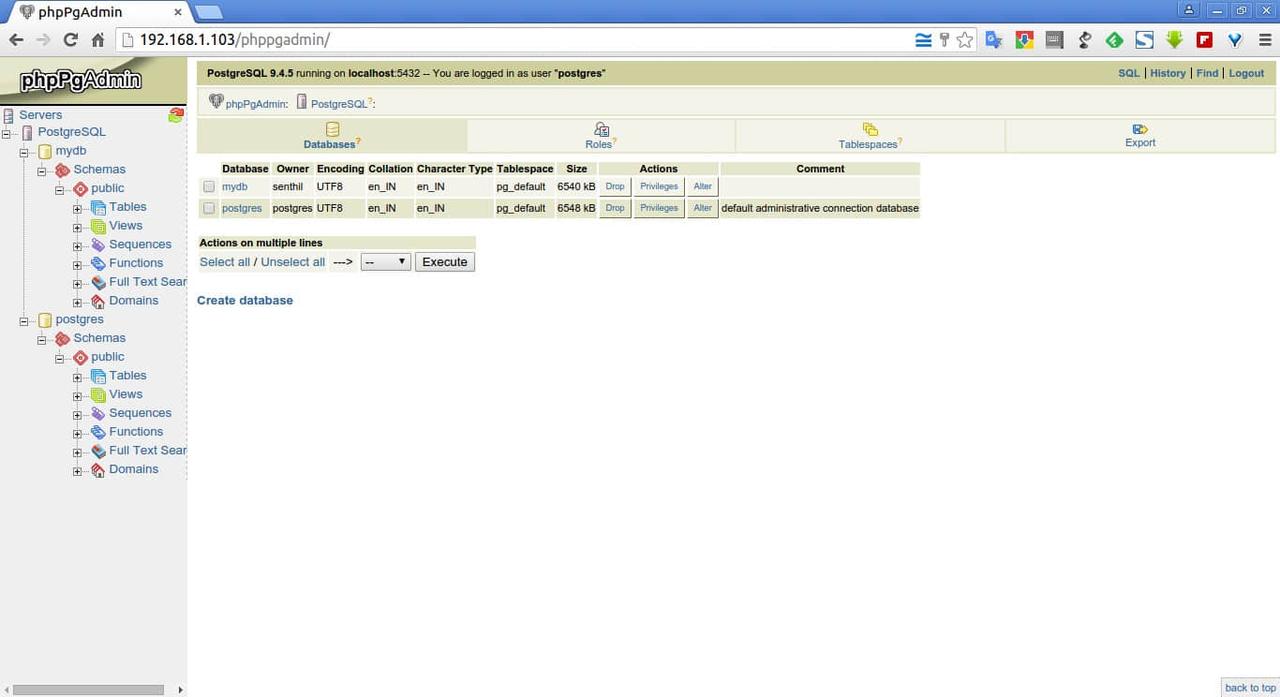
Task: Open the SQL link in top menu
Action: [x=1128, y=73]
